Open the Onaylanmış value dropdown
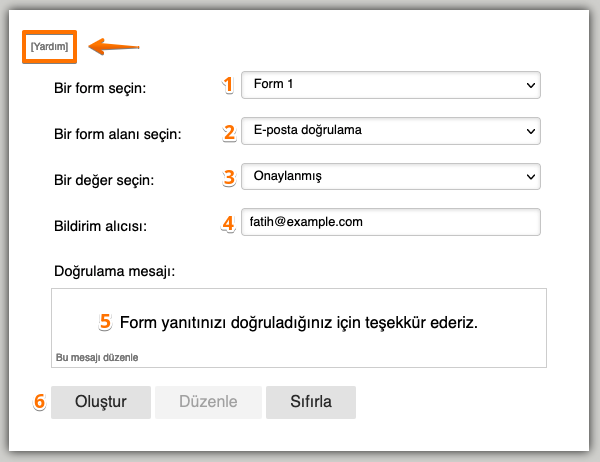Viewport: 600px width, 462px height. click(x=391, y=177)
